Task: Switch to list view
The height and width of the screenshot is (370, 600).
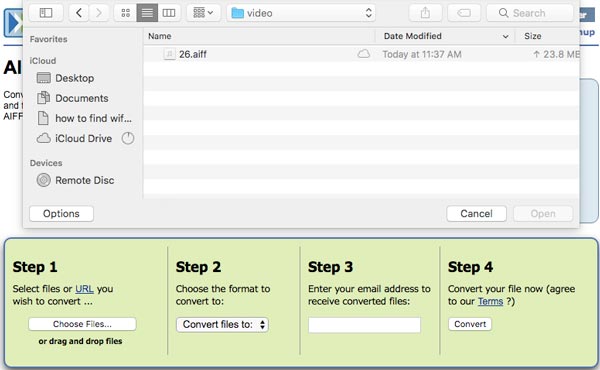Action: point(147,13)
